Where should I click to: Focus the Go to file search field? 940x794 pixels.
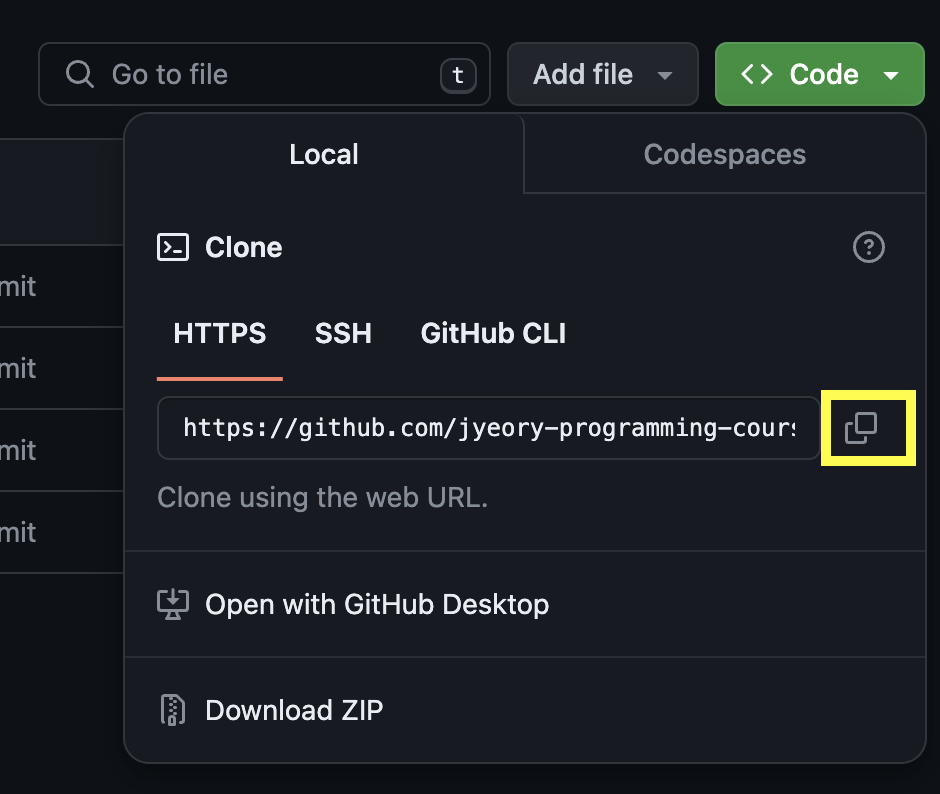pyautogui.click(x=264, y=74)
